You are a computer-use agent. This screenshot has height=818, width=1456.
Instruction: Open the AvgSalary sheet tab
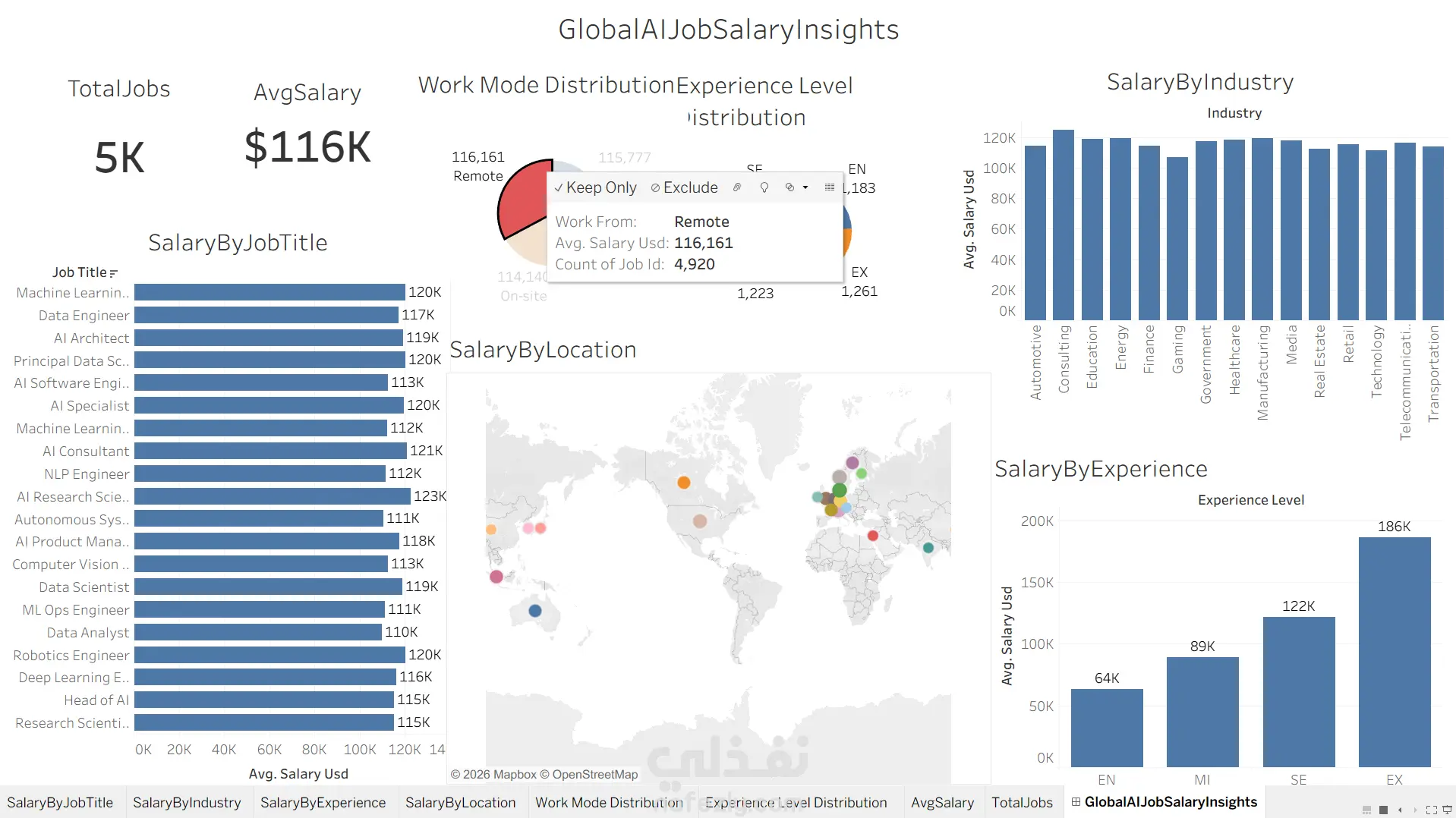click(942, 802)
